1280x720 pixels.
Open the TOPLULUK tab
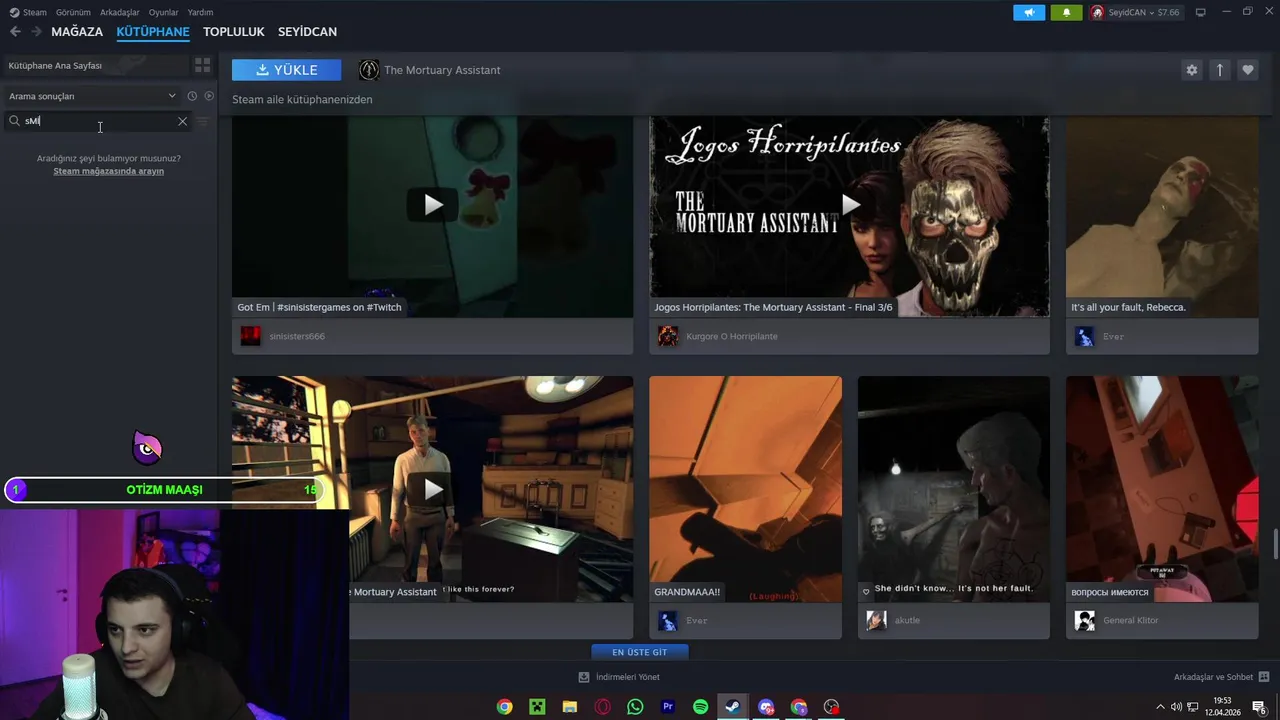pyautogui.click(x=234, y=32)
